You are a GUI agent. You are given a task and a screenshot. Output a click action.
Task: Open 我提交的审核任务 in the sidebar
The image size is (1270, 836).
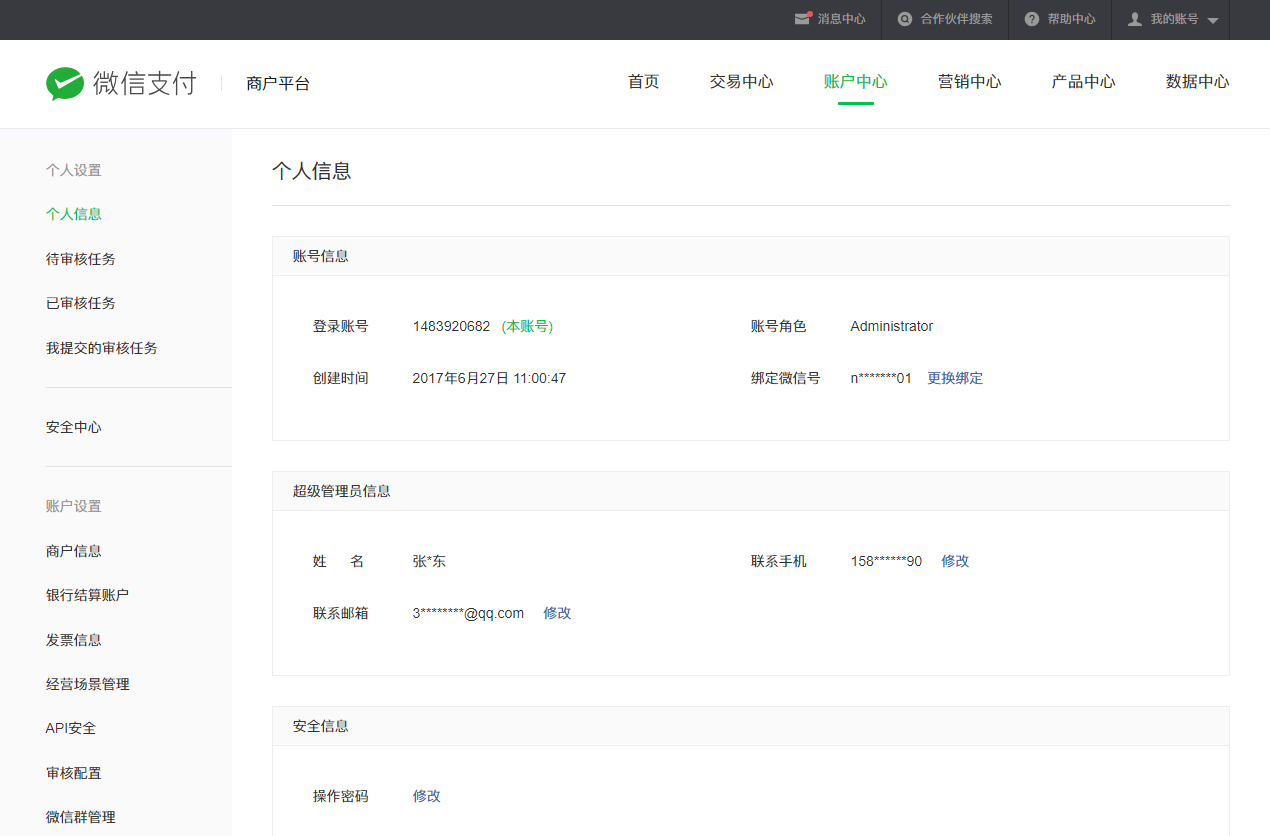(102, 348)
